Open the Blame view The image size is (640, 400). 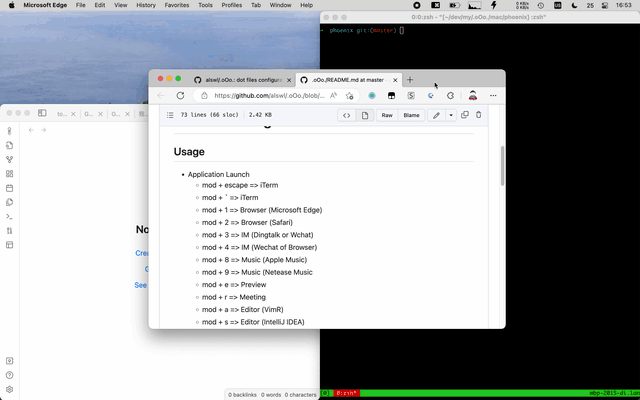point(411,116)
